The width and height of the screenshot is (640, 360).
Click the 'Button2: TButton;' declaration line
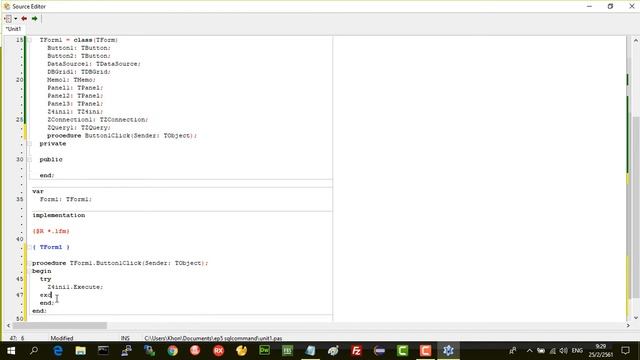click(x=79, y=56)
